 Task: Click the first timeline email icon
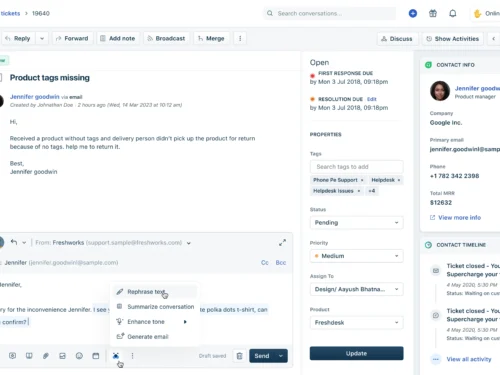[x=436, y=270]
